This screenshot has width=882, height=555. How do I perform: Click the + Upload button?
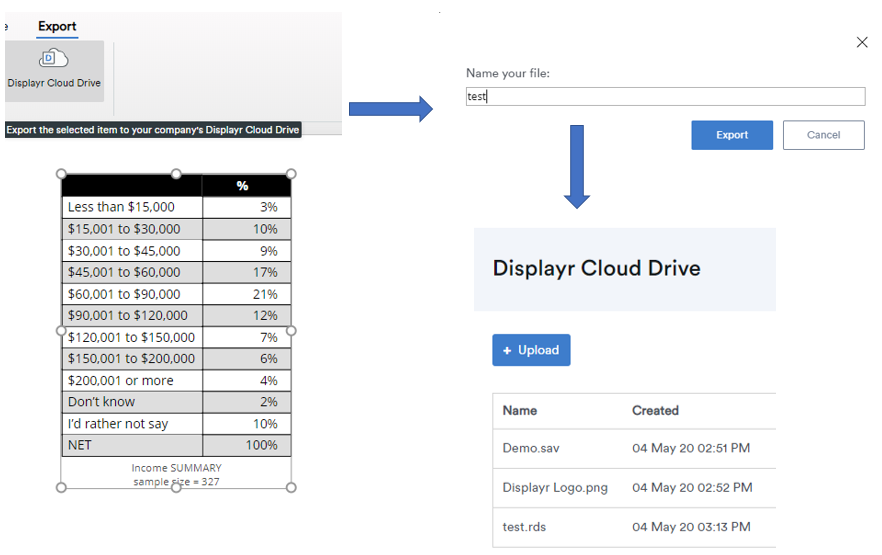click(x=531, y=350)
